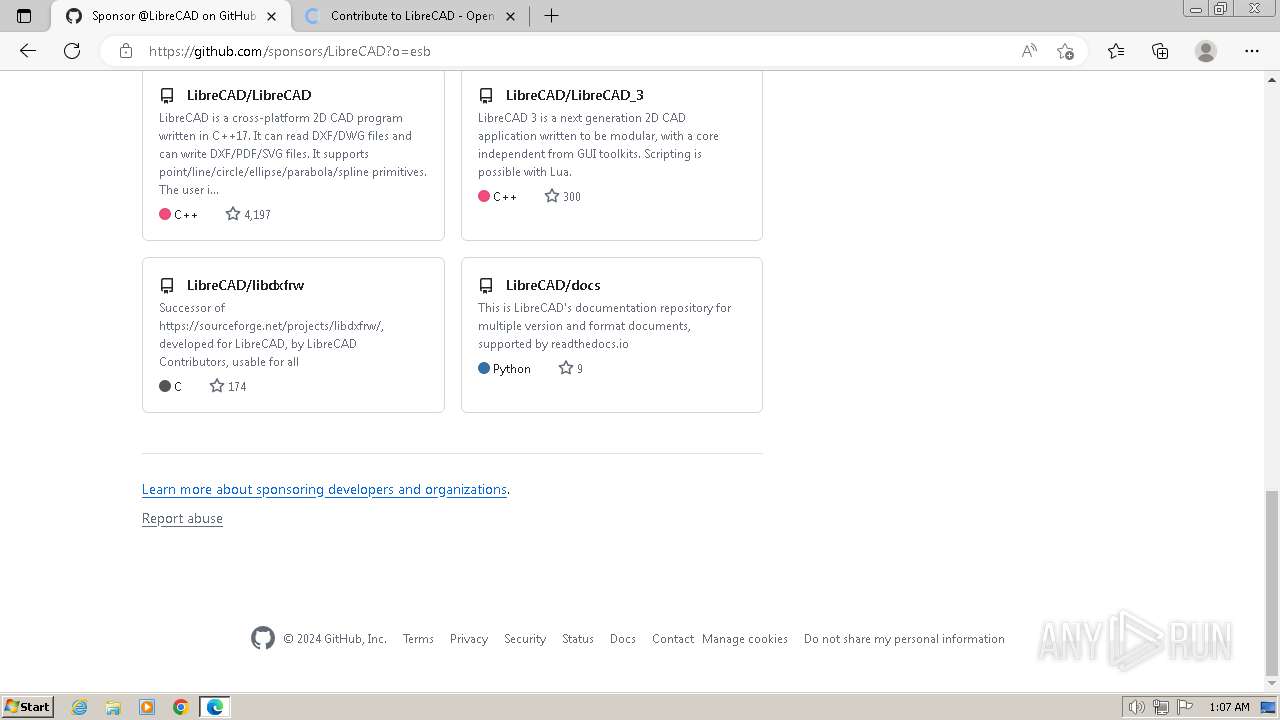Open the LibreCAD/LibreCAD repository link

pyautogui.click(x=249, y=95)
